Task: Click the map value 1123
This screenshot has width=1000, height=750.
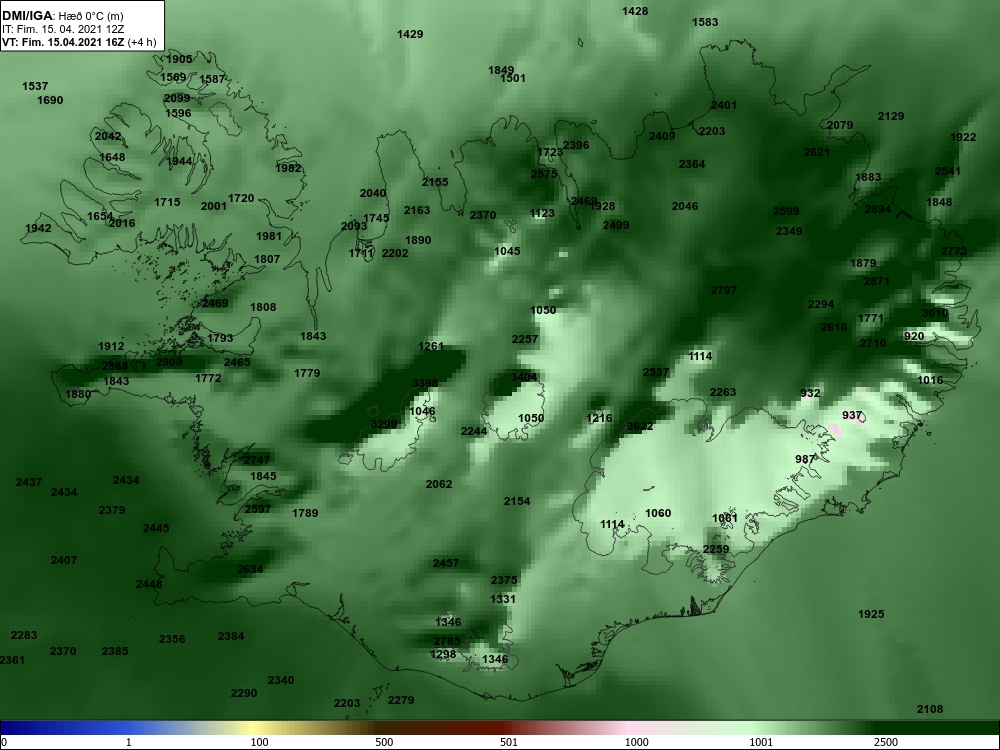Action: 542,214
